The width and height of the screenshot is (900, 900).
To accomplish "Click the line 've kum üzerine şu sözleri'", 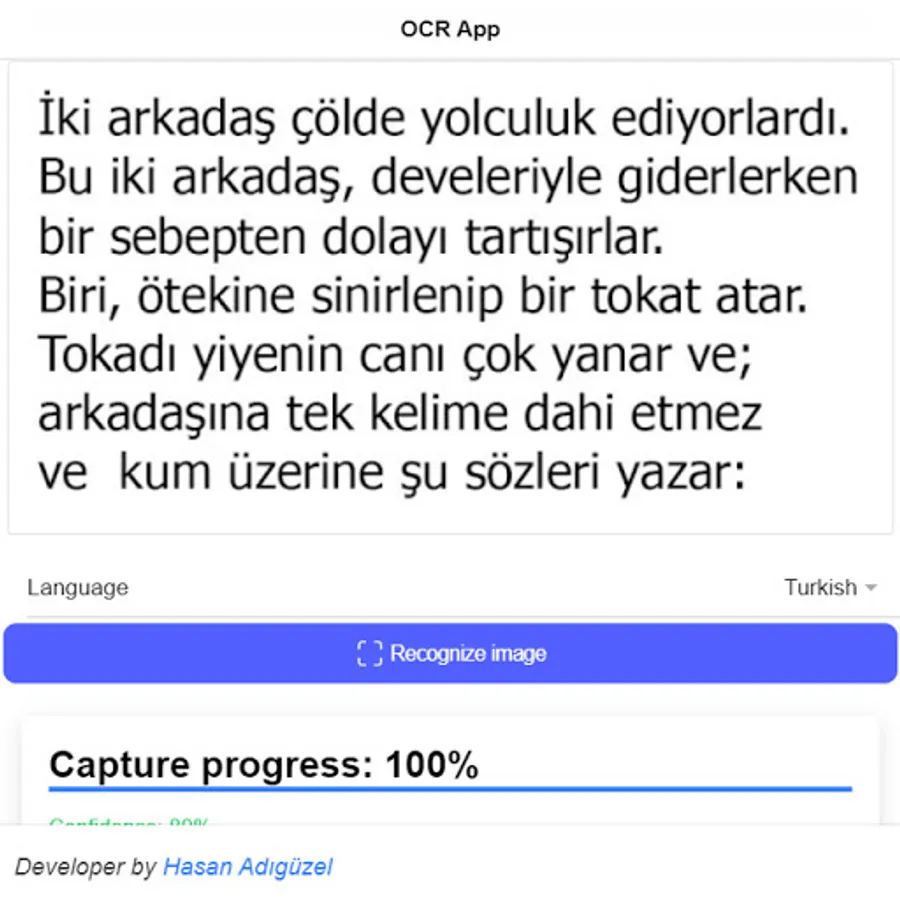I will (x=391, y=472).
